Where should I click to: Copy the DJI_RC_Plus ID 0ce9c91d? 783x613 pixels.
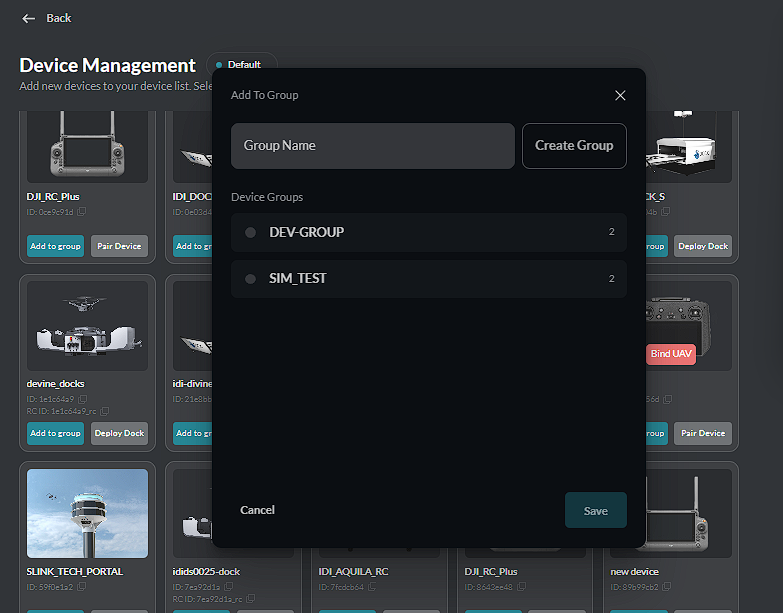tap(81, 212)
